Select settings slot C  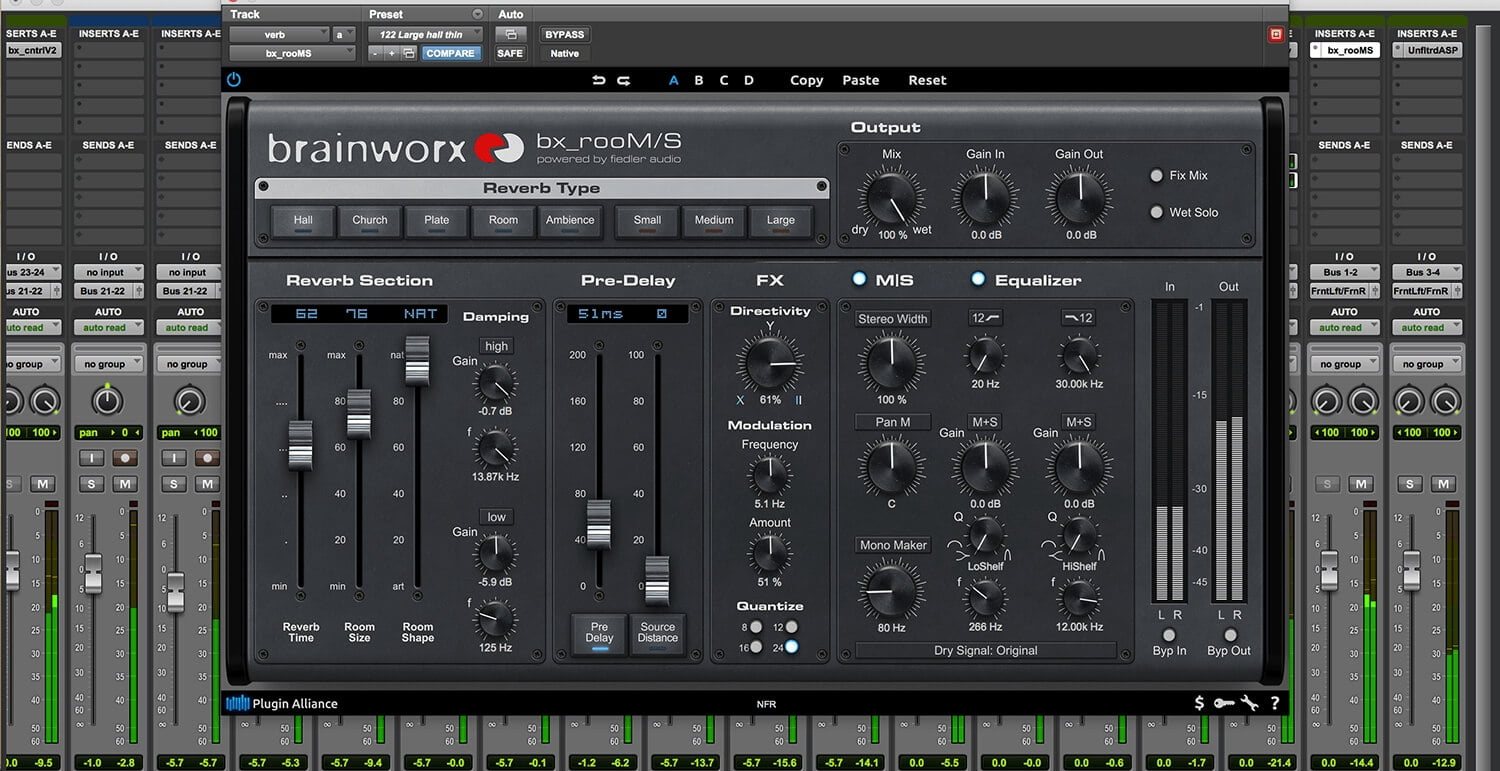724,80
